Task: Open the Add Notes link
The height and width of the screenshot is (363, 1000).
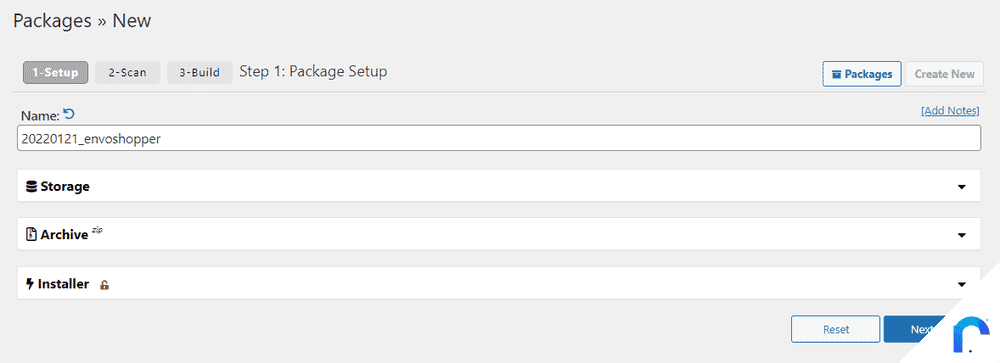Action: (950, 110)
